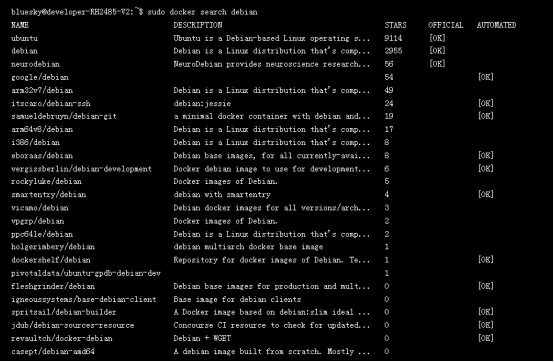Click the AUTOMATED column header

point(496,25)
